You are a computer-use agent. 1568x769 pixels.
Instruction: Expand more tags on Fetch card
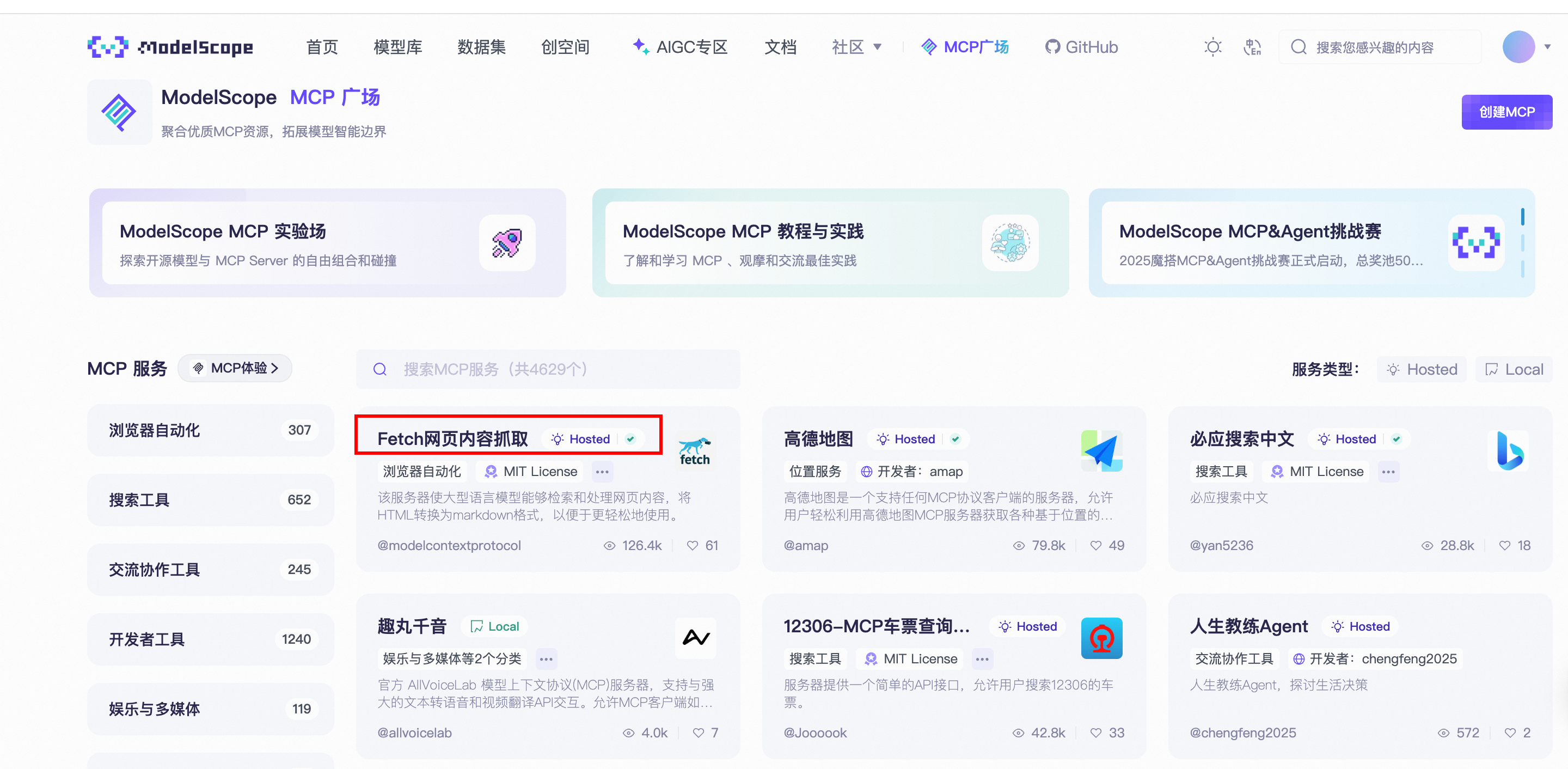(602, 472)
